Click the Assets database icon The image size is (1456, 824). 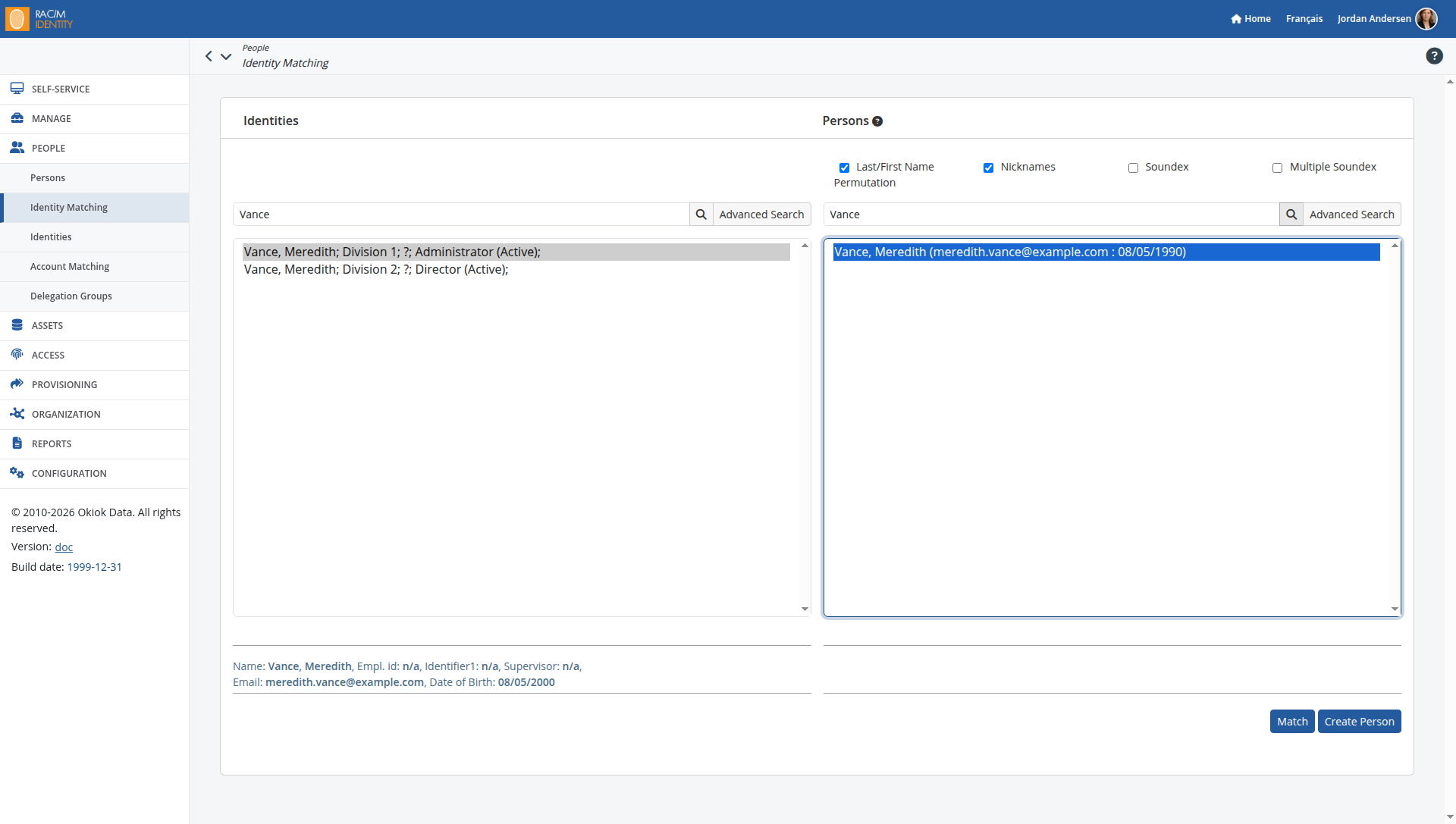(x=17, y=325)
